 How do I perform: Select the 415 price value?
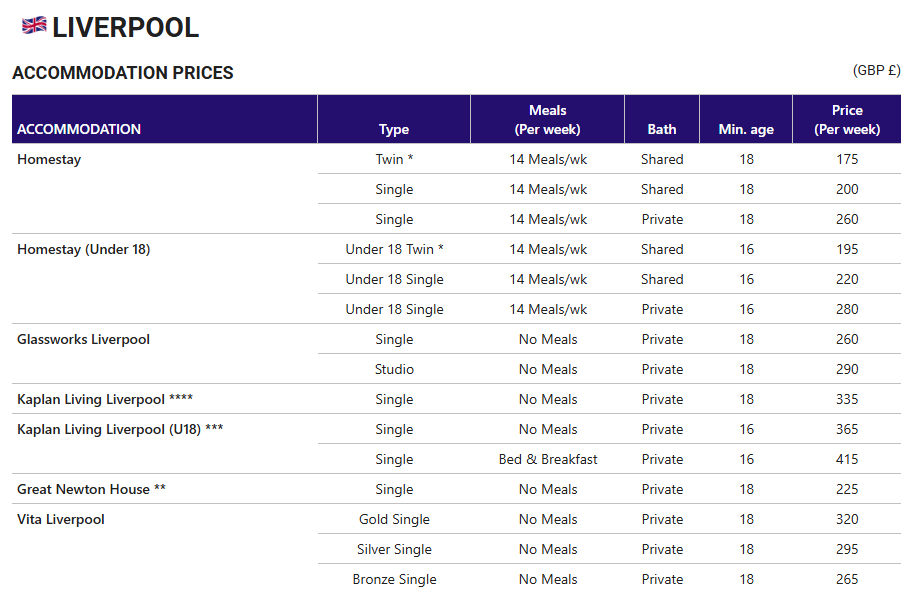point(847,459)
